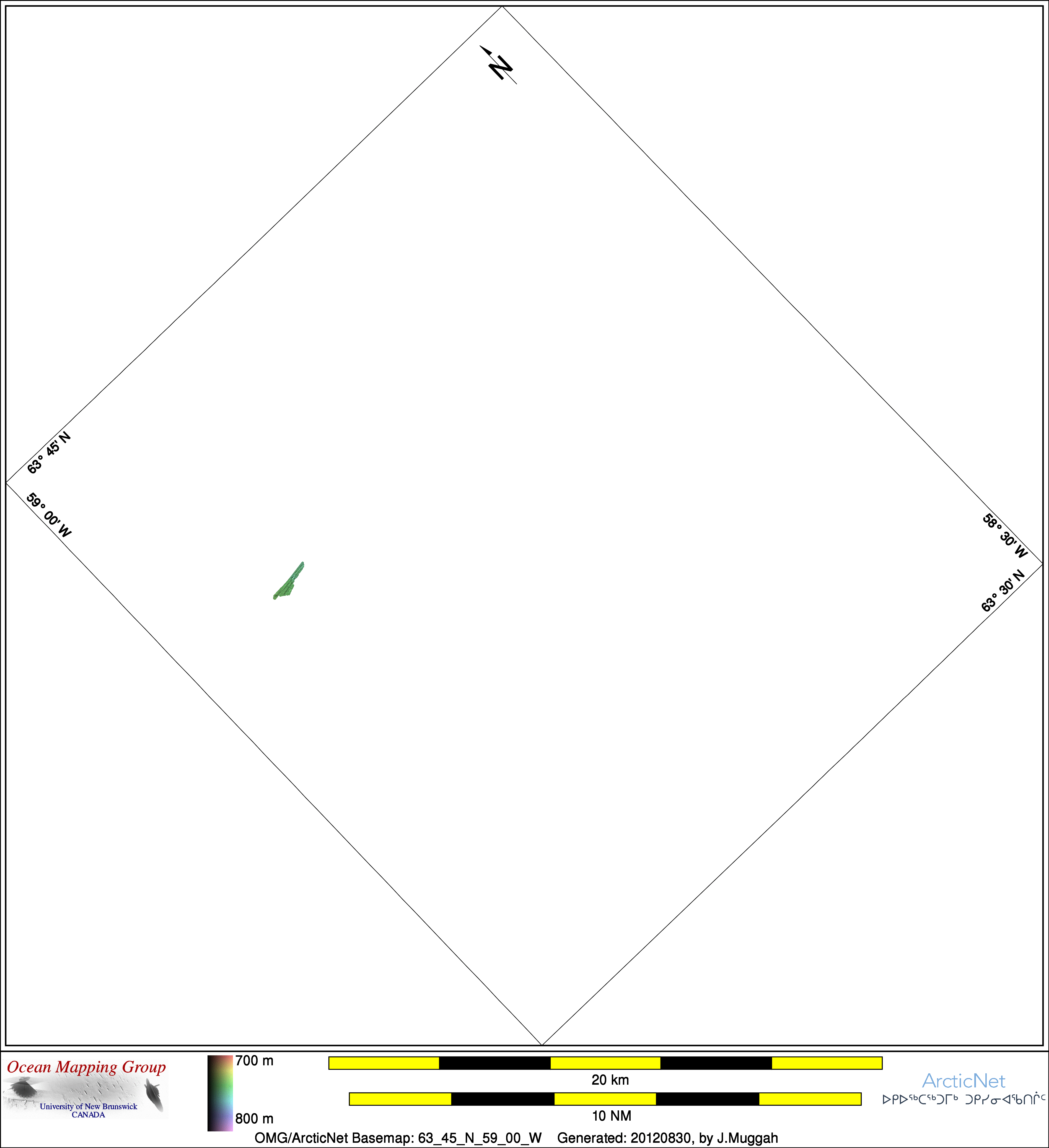Screen dimensions: 1049x1148
Task: Click the first yellow segment of km scale
Action: point(384,1063)
